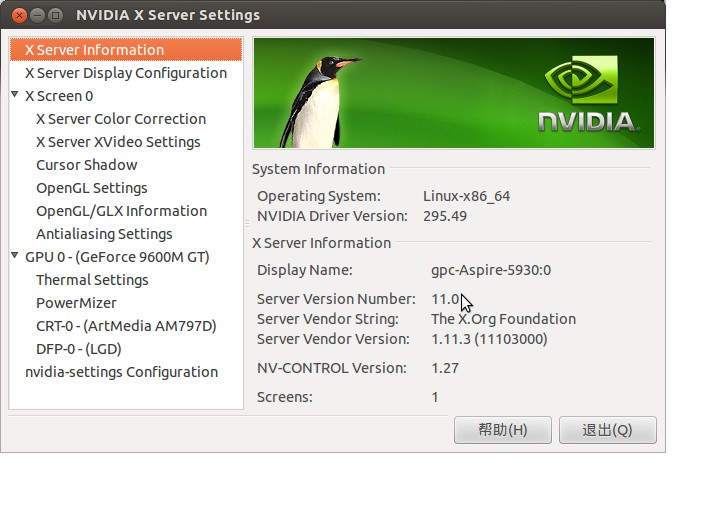Click The X.Org Foundation vendor string
The image size is (704, 512).
tap(503, 319)
